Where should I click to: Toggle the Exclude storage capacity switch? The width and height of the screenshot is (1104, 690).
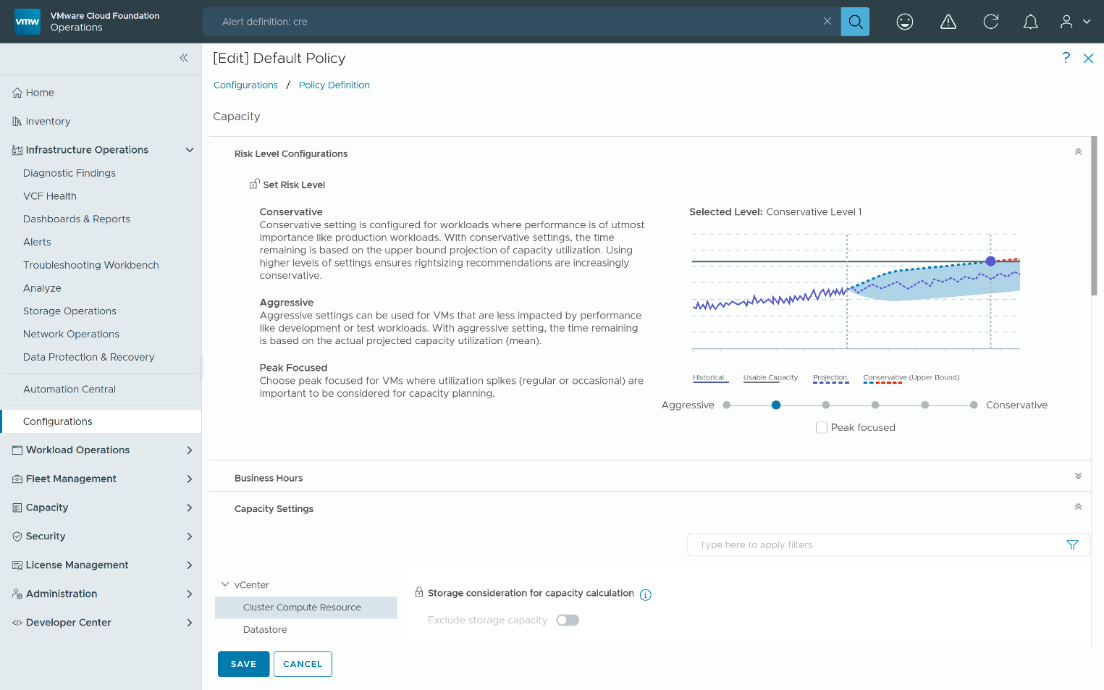click(567, 620)
